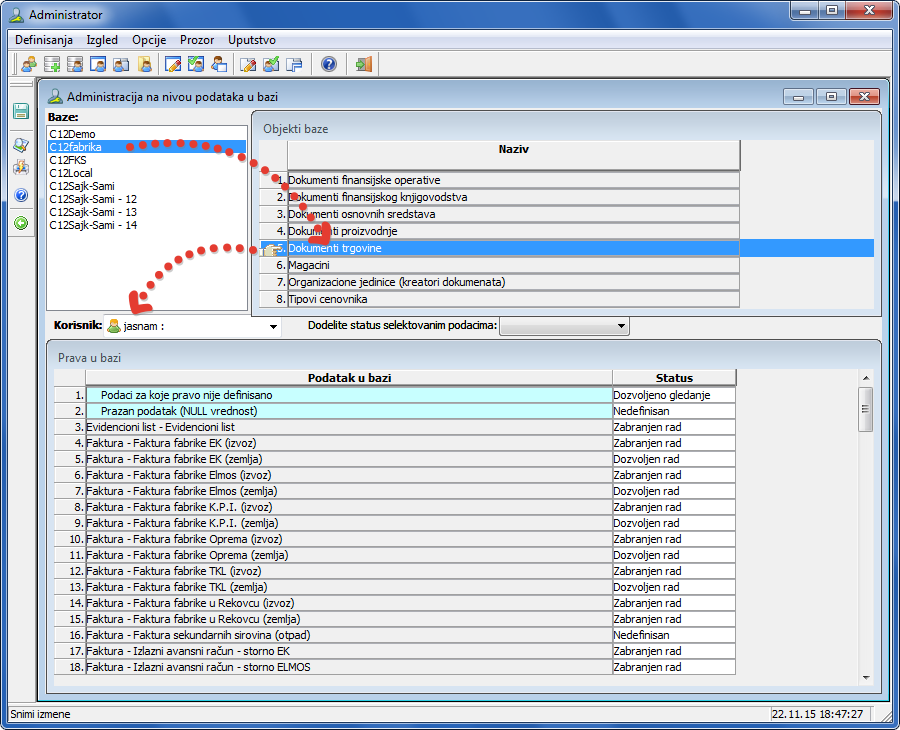Click Nedefinisan status of Faktura sekundarnih sirovina
Screen dimensions: 900x730
674,635
